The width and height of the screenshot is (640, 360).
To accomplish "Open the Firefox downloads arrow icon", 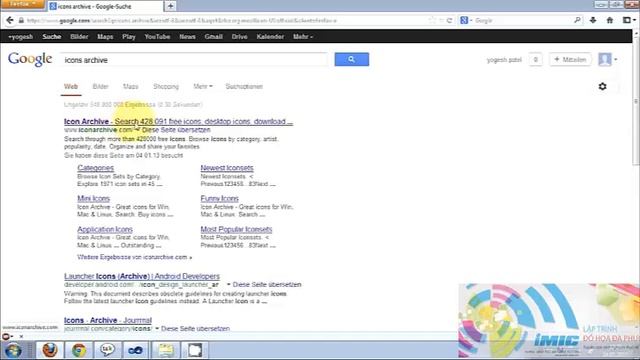I will (593, 20).
